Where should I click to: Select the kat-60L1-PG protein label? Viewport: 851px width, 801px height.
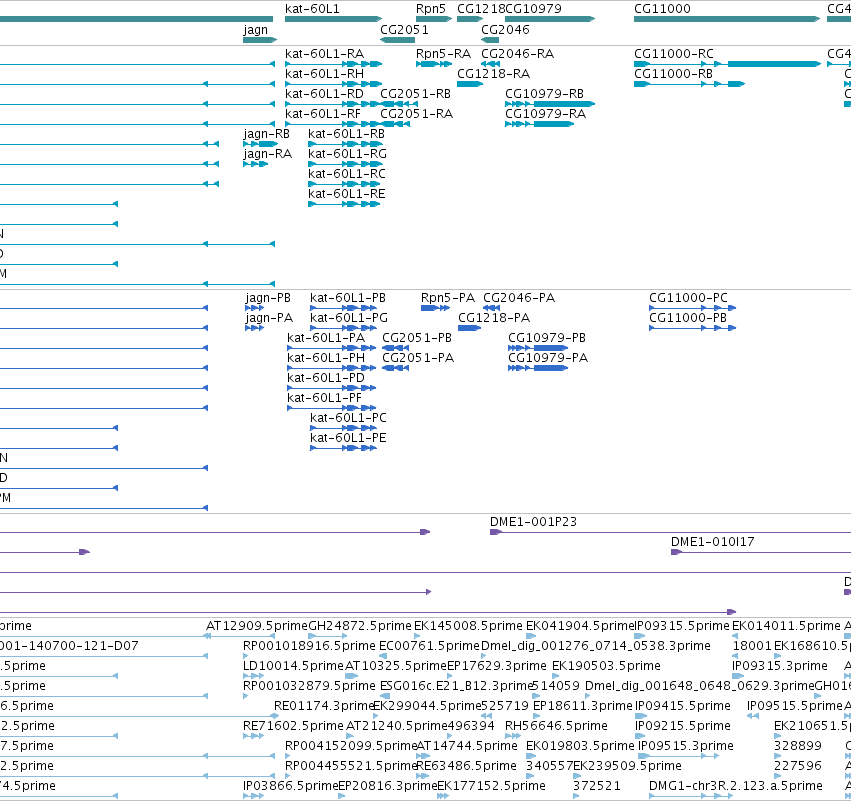click(349, 318)
